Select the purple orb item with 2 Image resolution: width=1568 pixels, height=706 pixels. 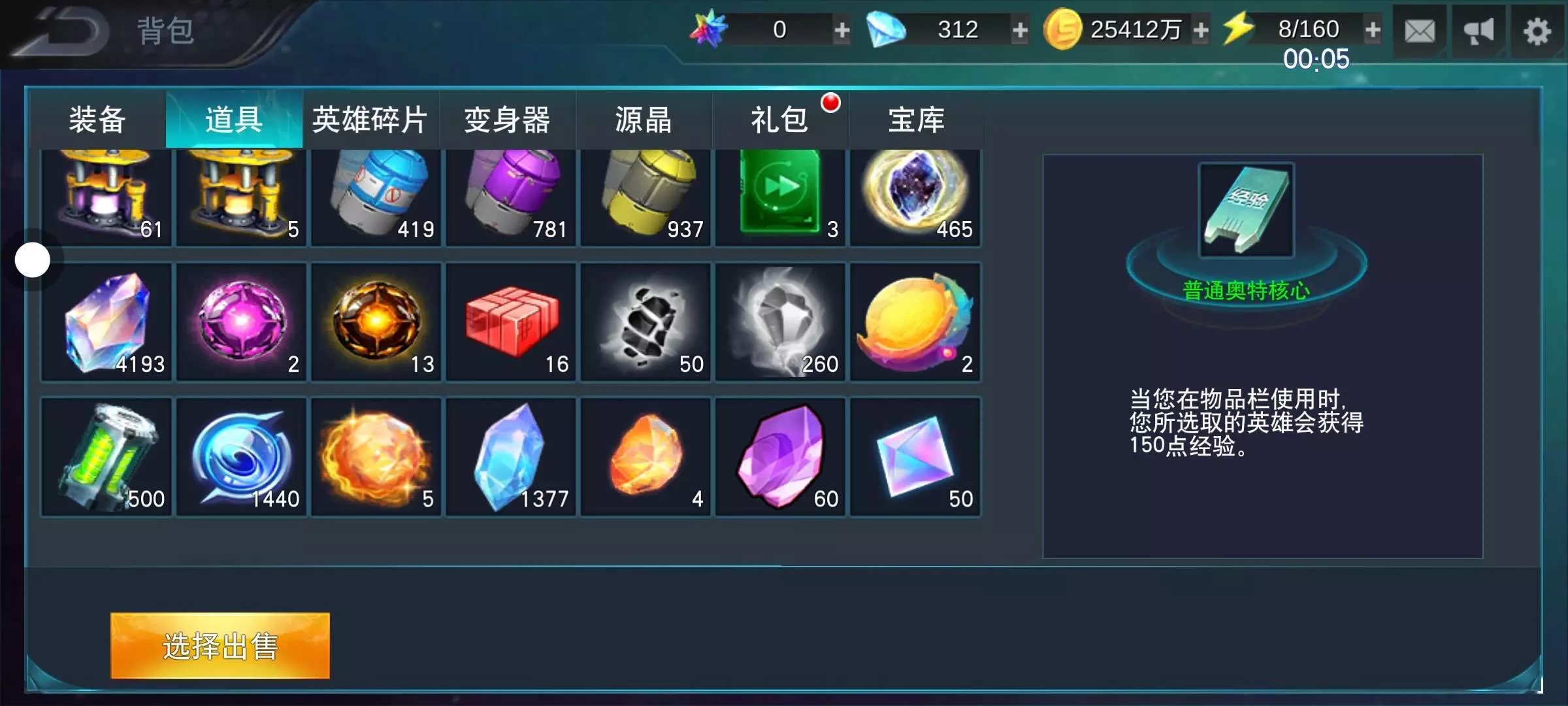point(242,322)
